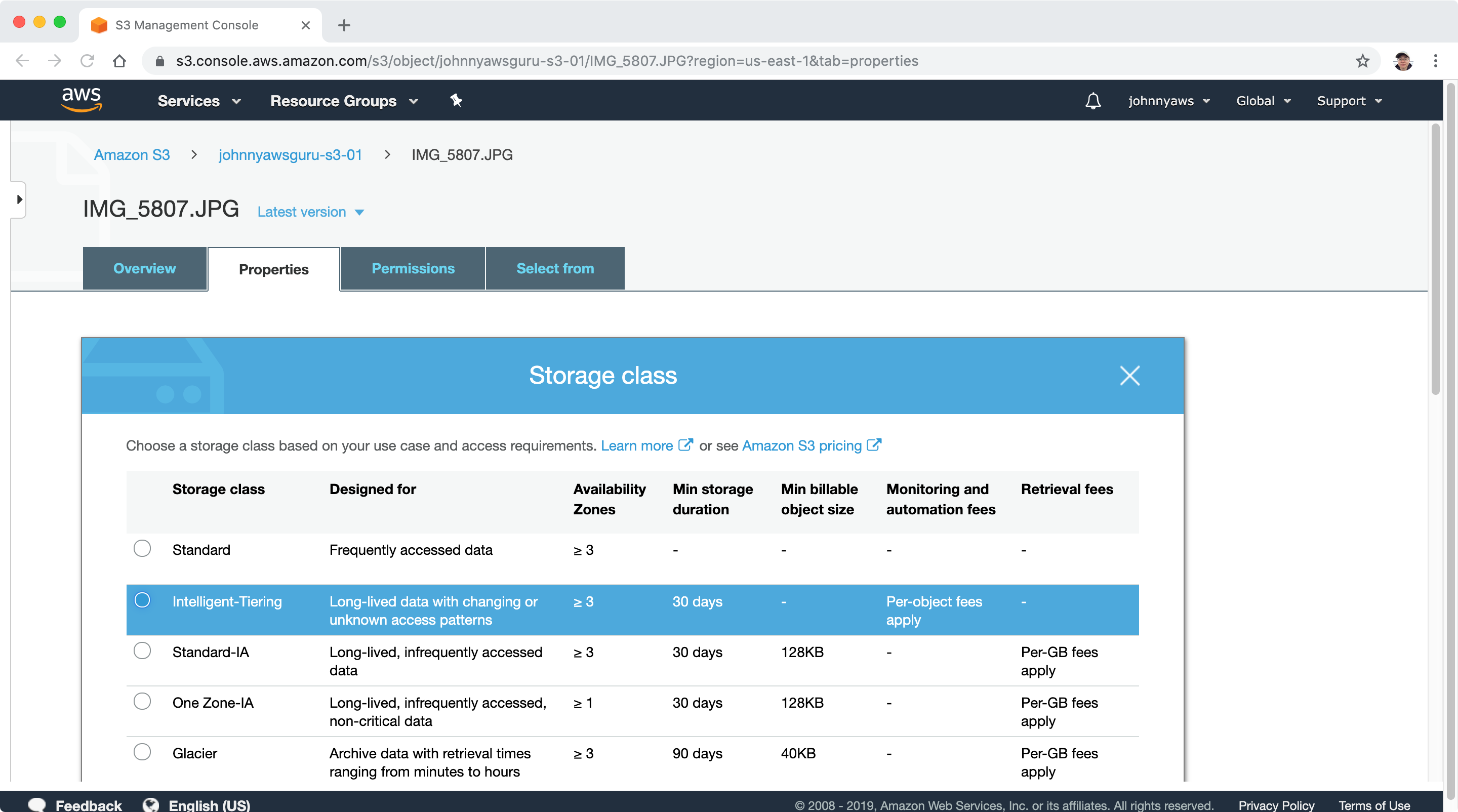Click the '90 days' Glacier duration cell
Viewport: 1458px width, 812px height.
click(x=697, y=753)
